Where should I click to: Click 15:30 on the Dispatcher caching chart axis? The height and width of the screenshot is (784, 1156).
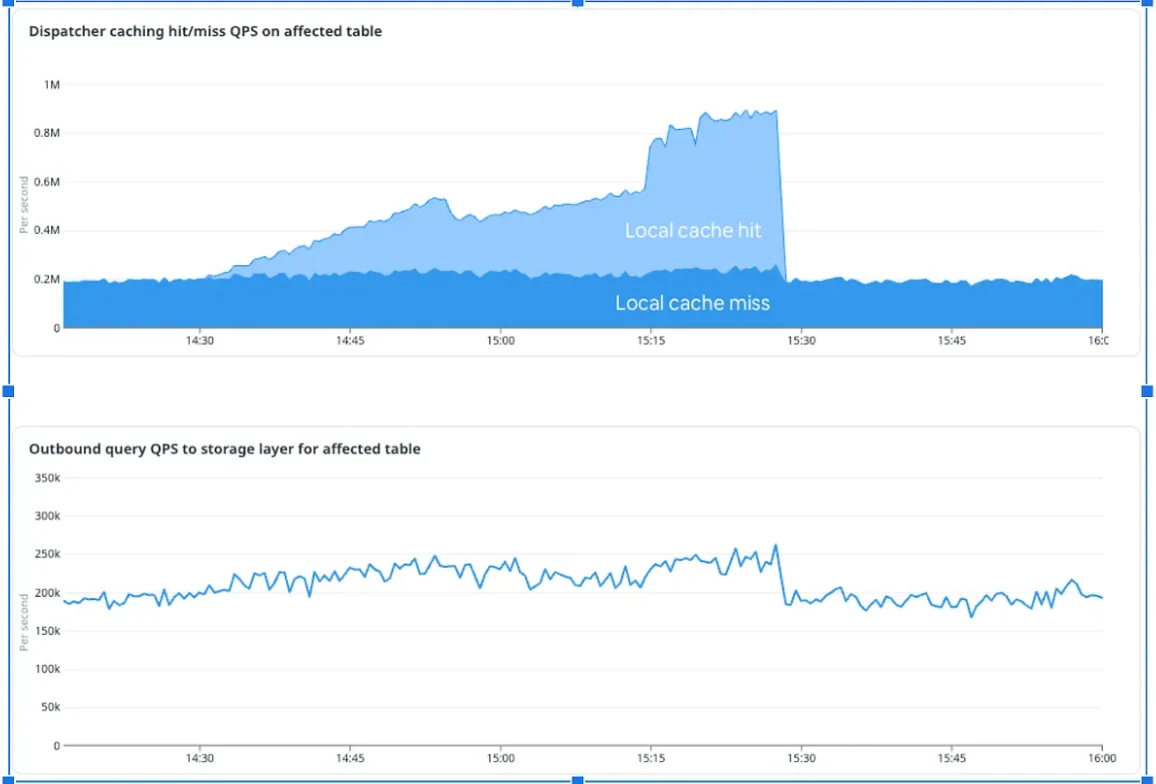tap(801, 341)
